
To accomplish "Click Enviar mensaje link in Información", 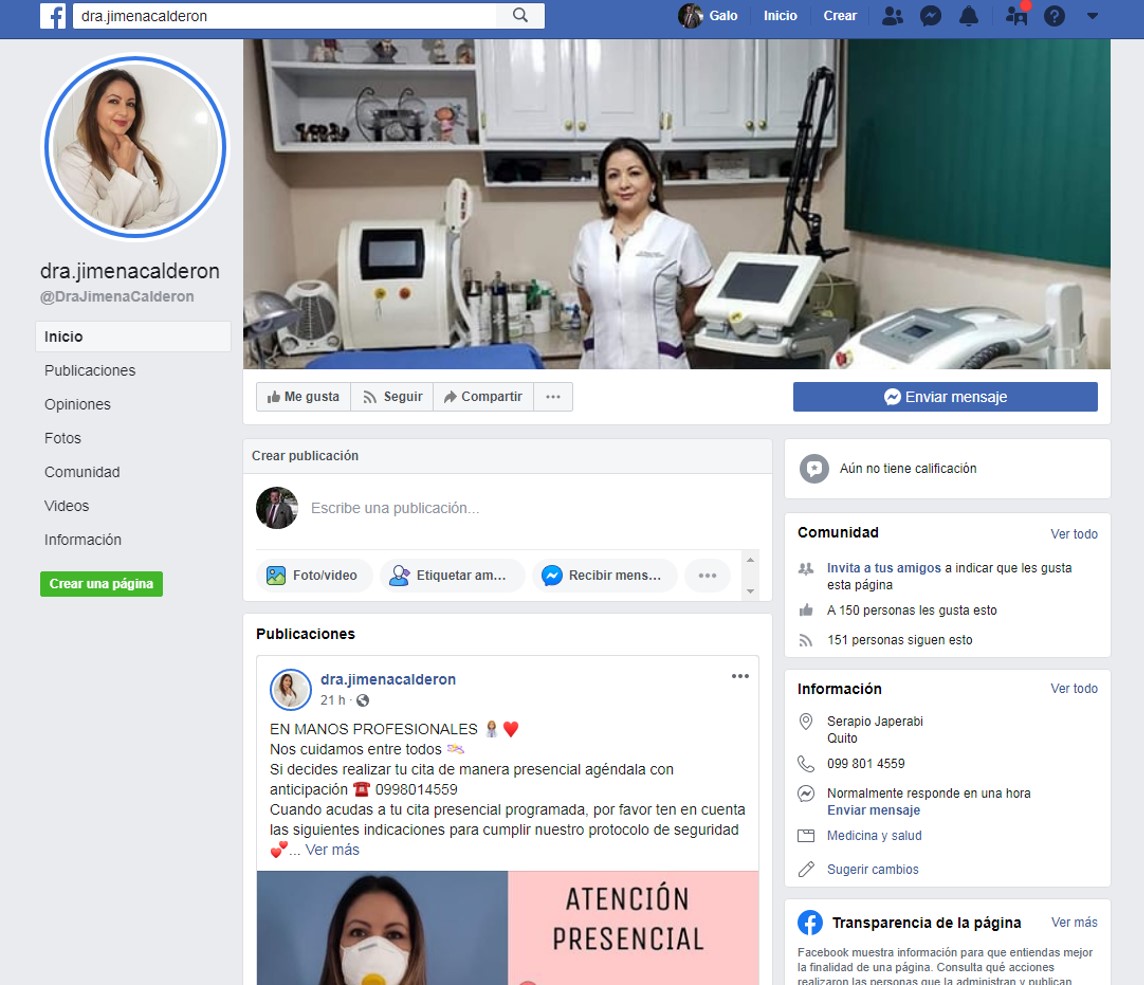I will 873,811.
